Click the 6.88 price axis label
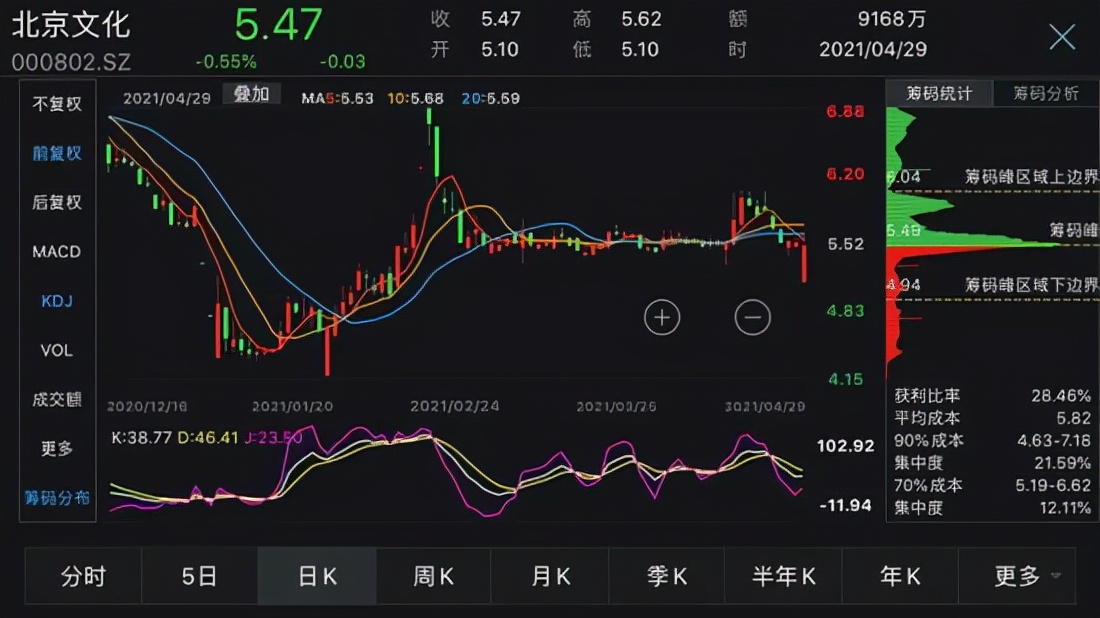The height and width of the screenshot is (618, 1100). pyautogui.click(x=845, y=112)
